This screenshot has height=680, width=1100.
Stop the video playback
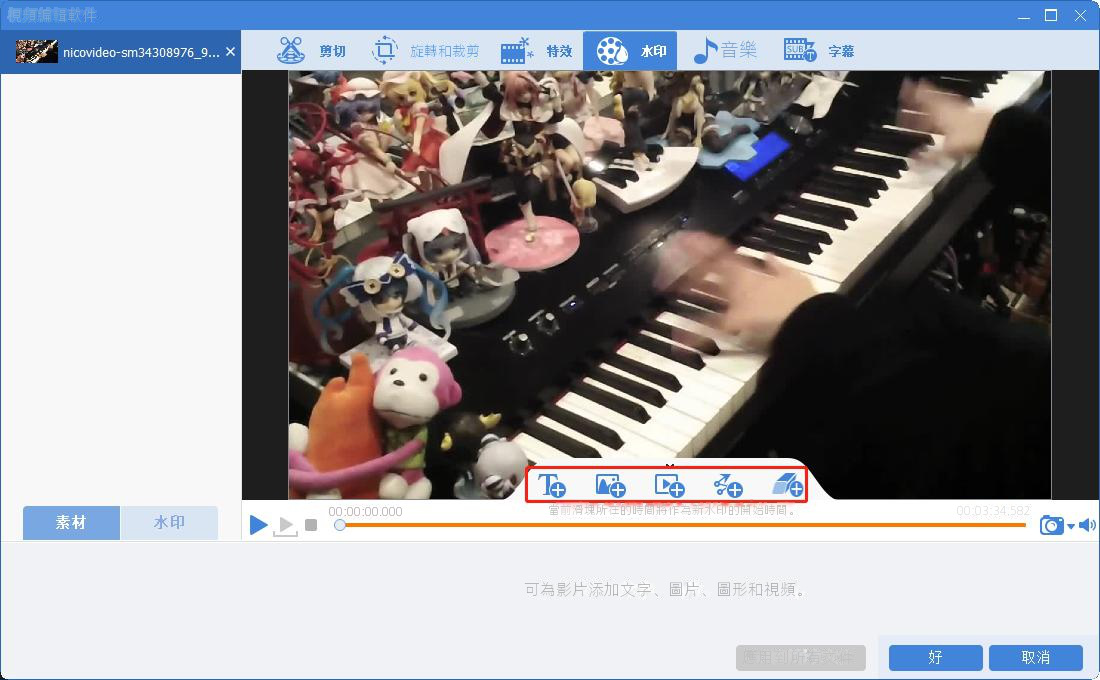(x=311, y=525)
